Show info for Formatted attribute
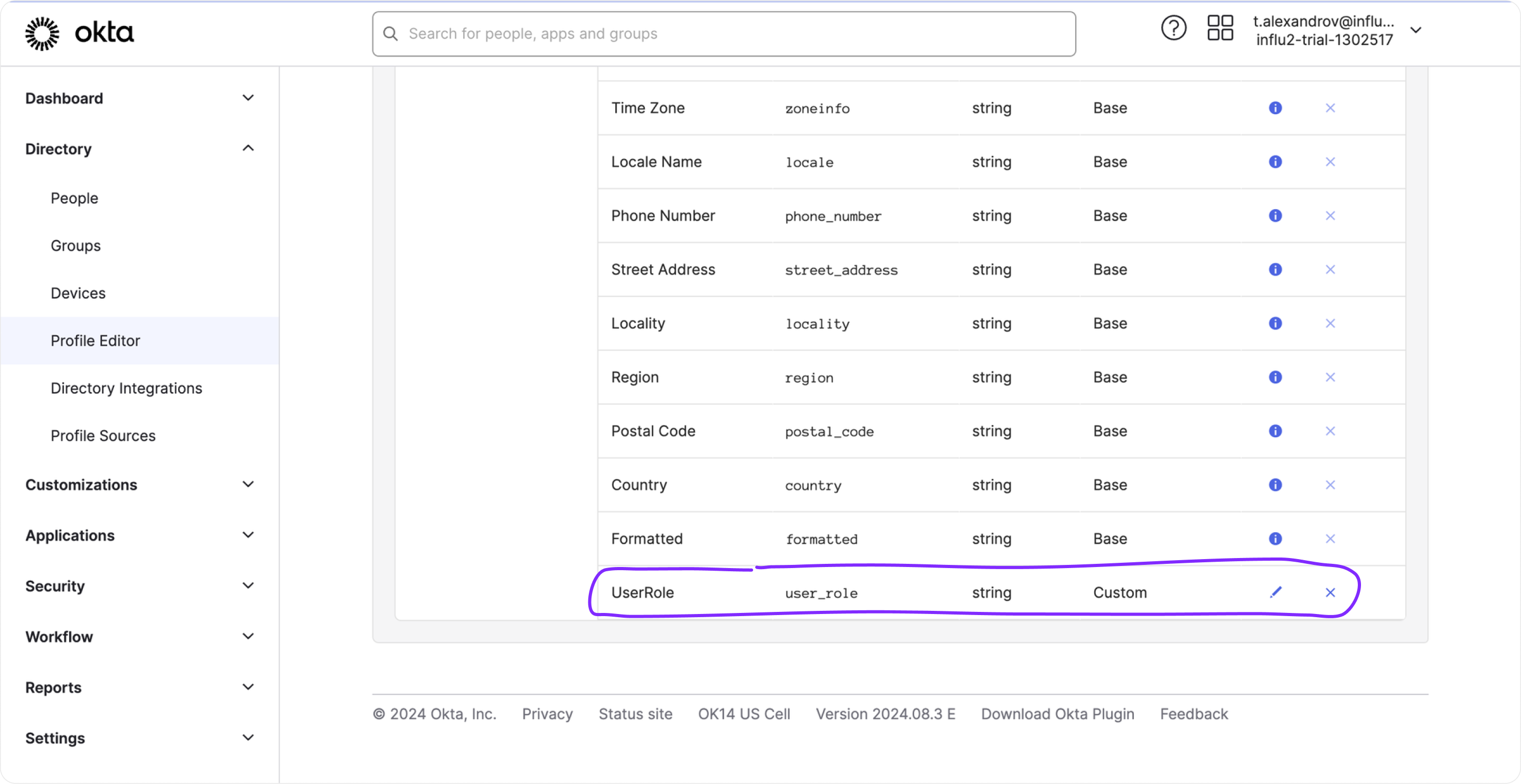The image size is (1521, 784). point(1275,539)
